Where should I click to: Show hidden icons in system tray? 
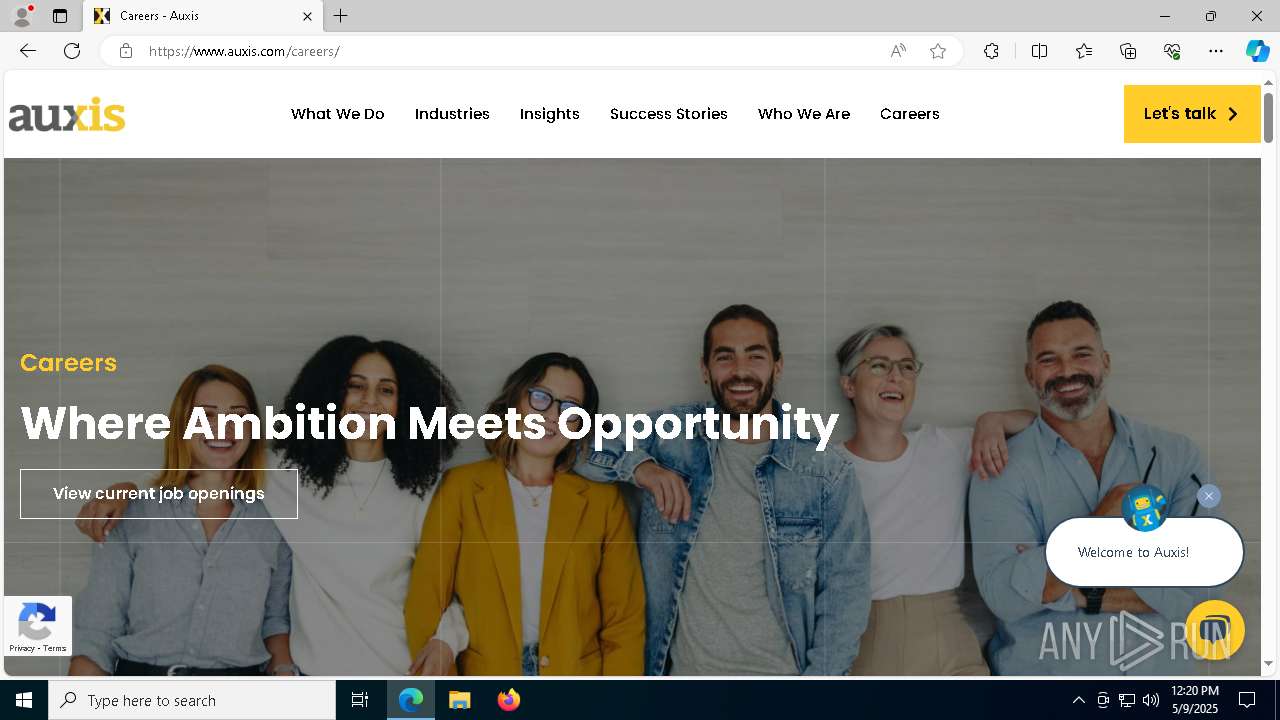[x=1078, y=700]
